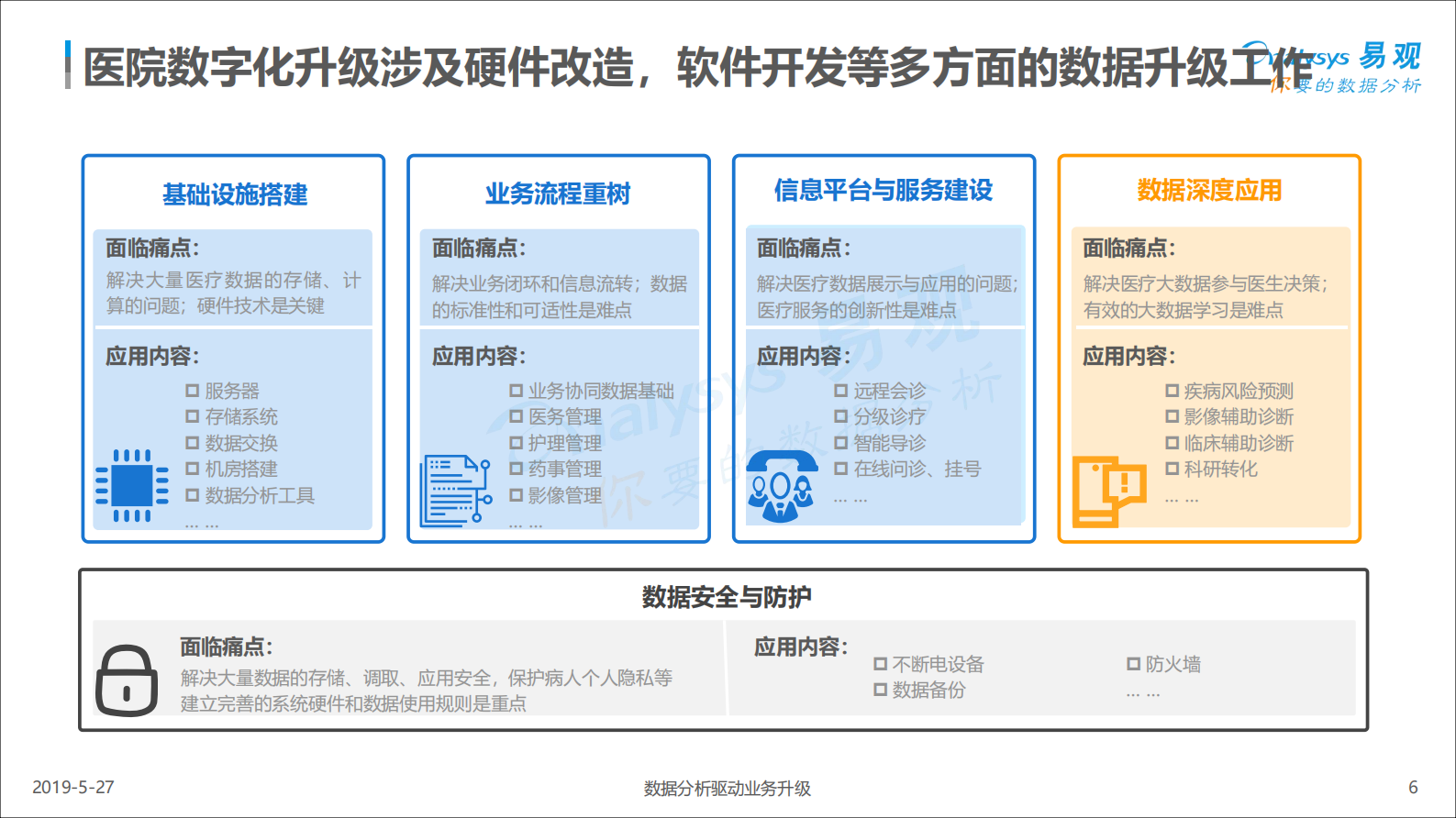Screen dimensions: 1456x818
Task: Click text 解决业务闭环和信息流转
Action: click(537, 284)
